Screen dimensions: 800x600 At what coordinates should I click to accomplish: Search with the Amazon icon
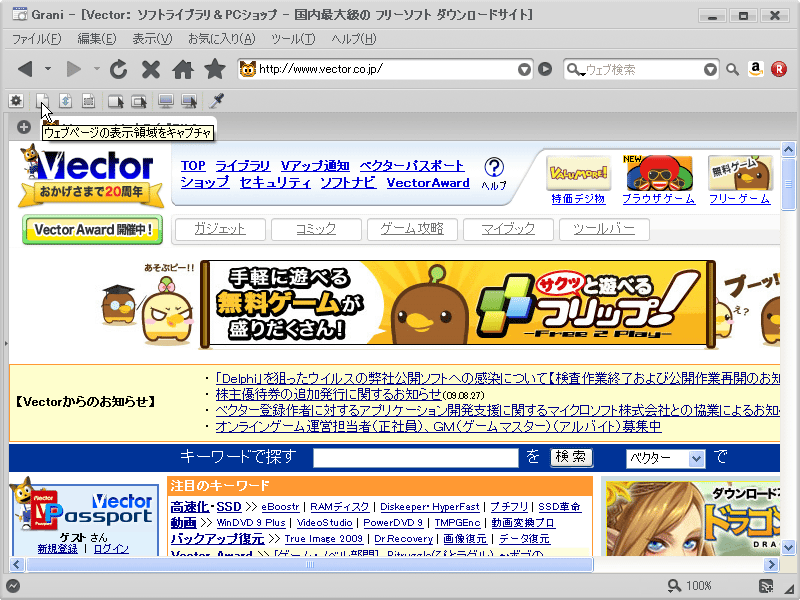(x=756, y=69)
